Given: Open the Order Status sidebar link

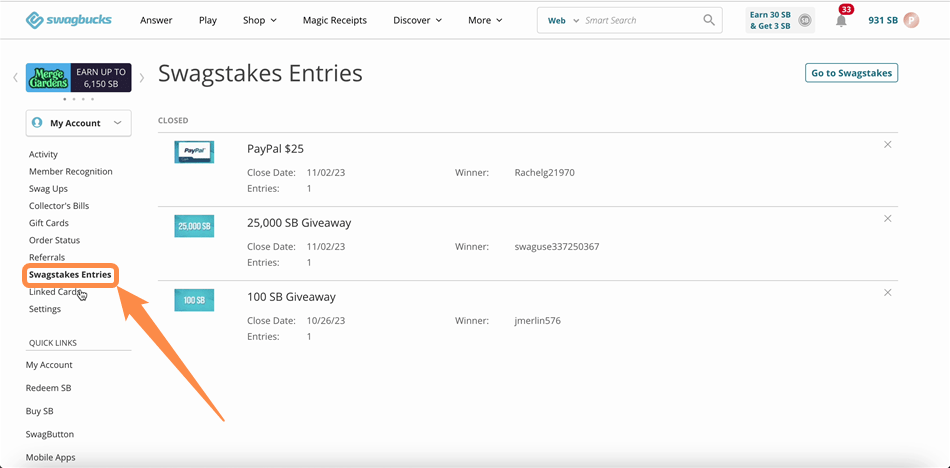Looking at the screenshot, I should tap(55, 240).
